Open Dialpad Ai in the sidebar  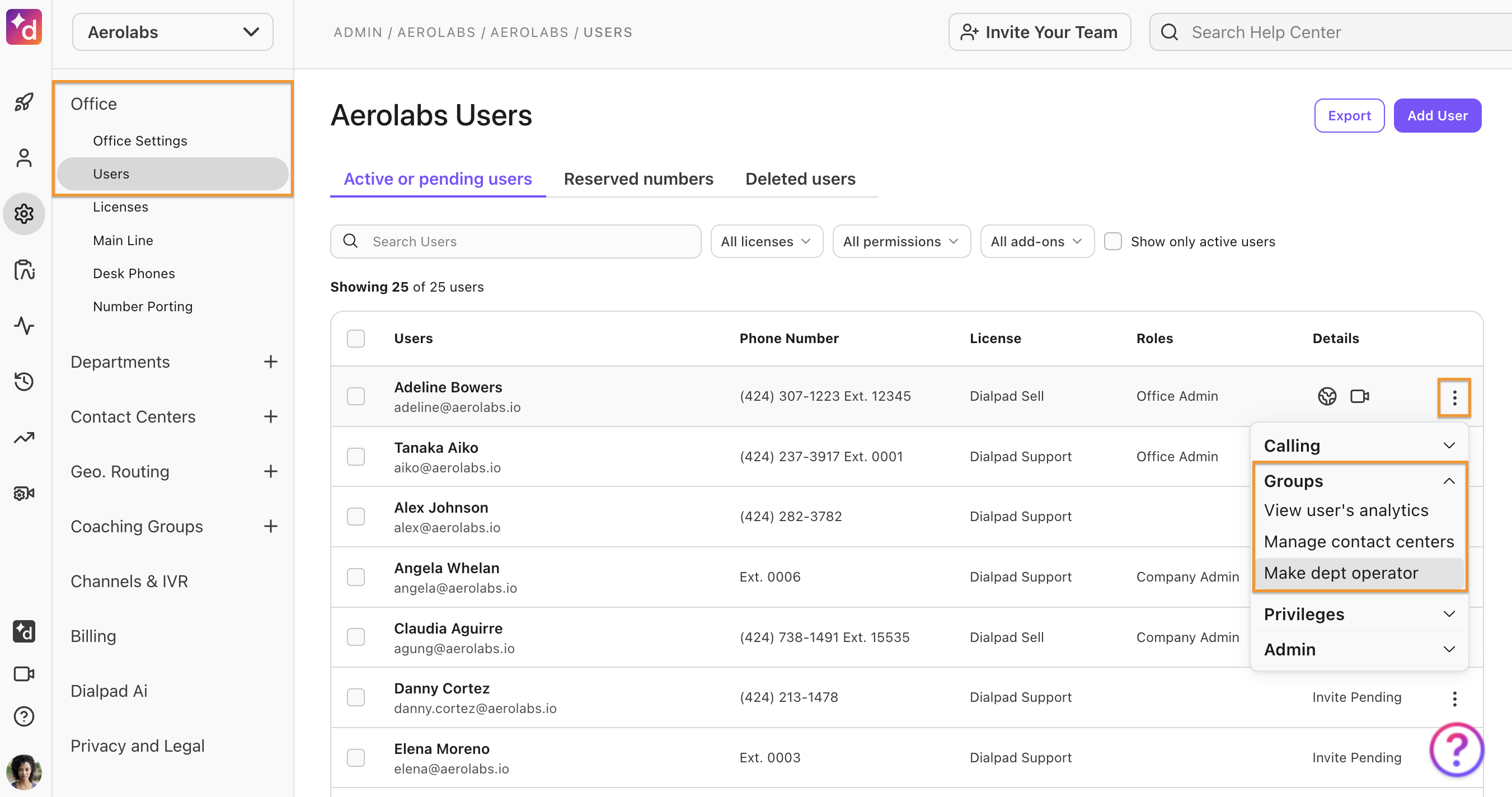pos(109,691)
